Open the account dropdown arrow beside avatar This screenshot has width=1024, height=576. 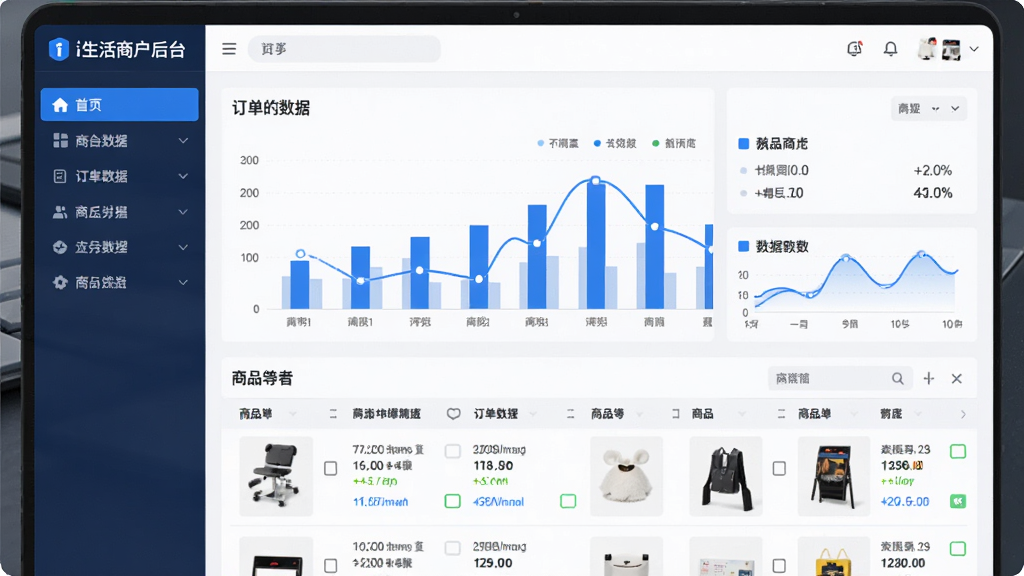tap(974, 49)
